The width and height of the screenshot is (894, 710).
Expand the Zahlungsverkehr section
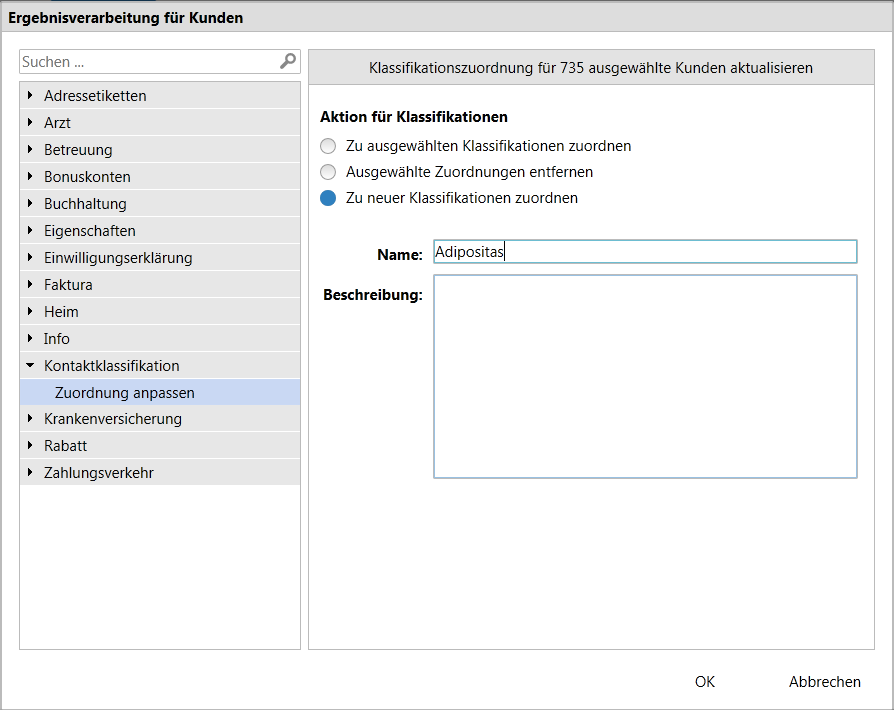(31, 473)
